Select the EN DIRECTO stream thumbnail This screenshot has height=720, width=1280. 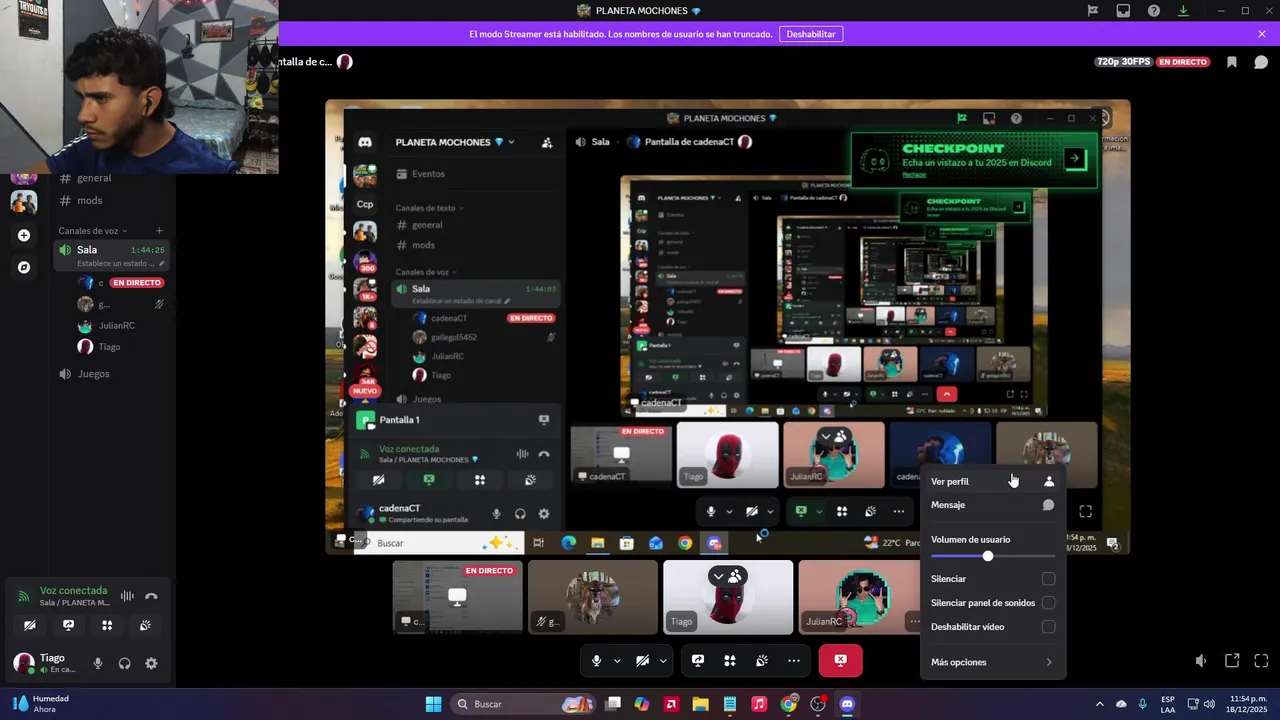pos(457,597)
